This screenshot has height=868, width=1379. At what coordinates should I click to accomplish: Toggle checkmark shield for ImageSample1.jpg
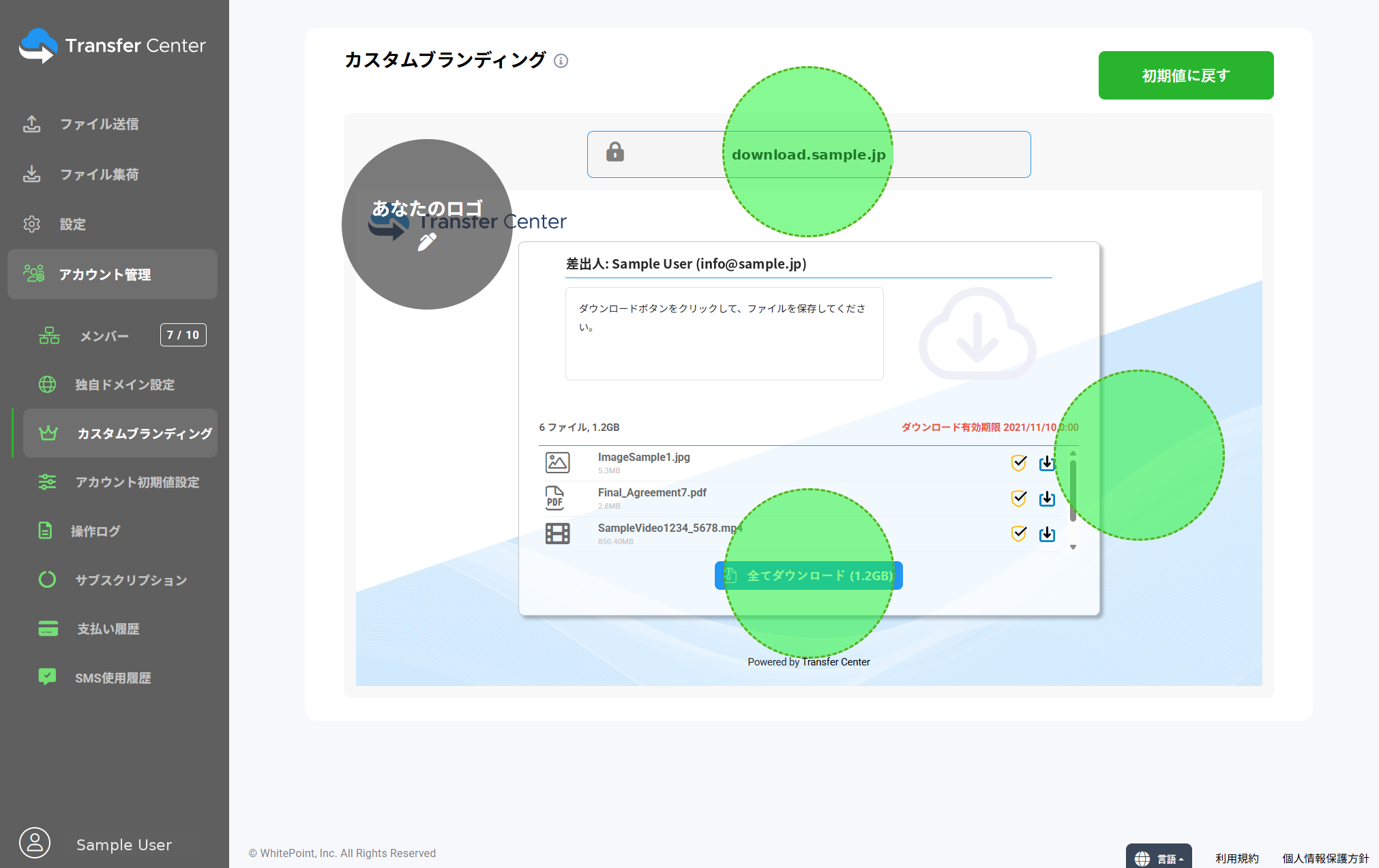click(x=1019, y=463)
